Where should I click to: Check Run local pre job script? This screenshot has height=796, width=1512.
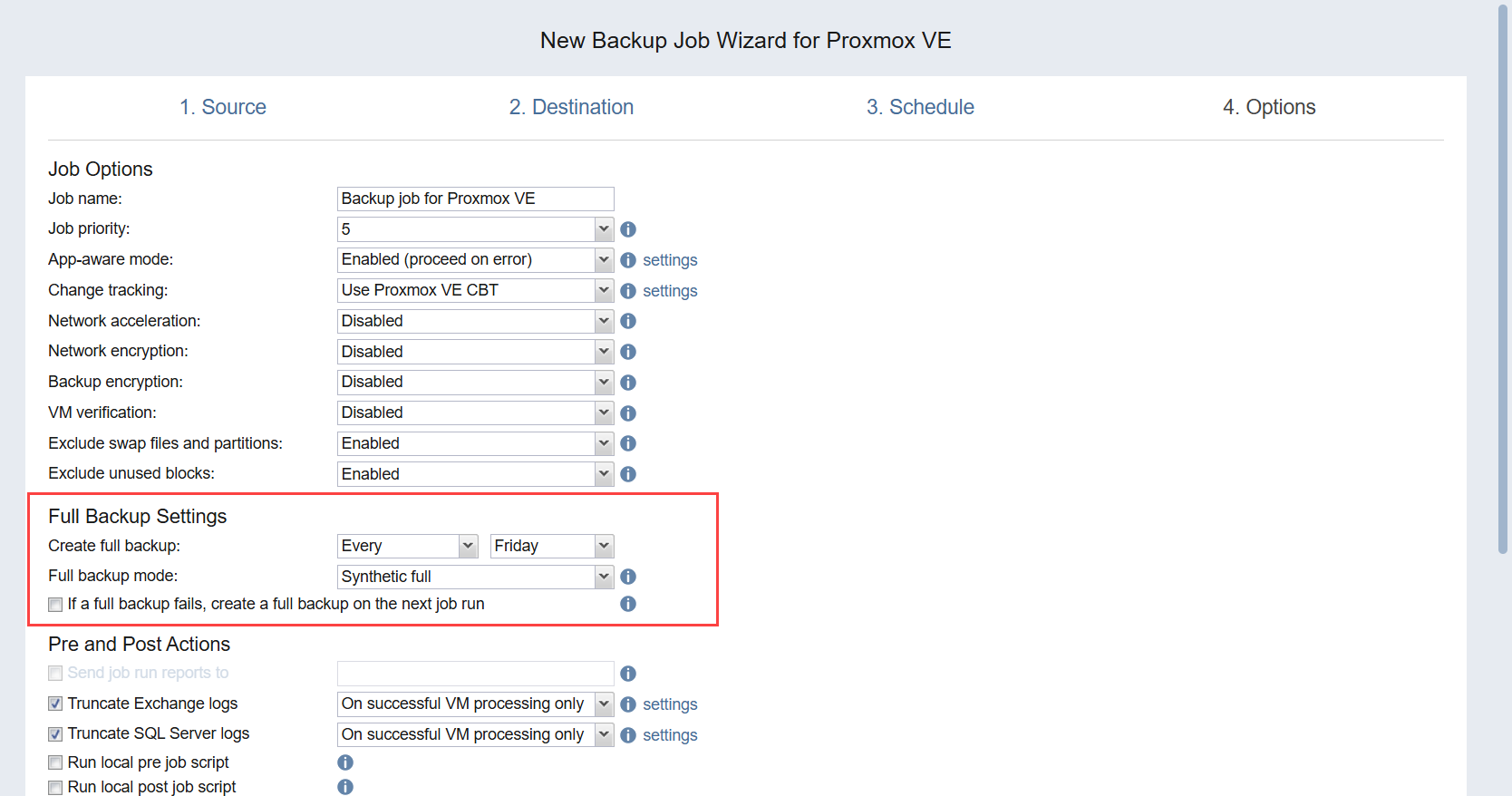pos(56,762)
